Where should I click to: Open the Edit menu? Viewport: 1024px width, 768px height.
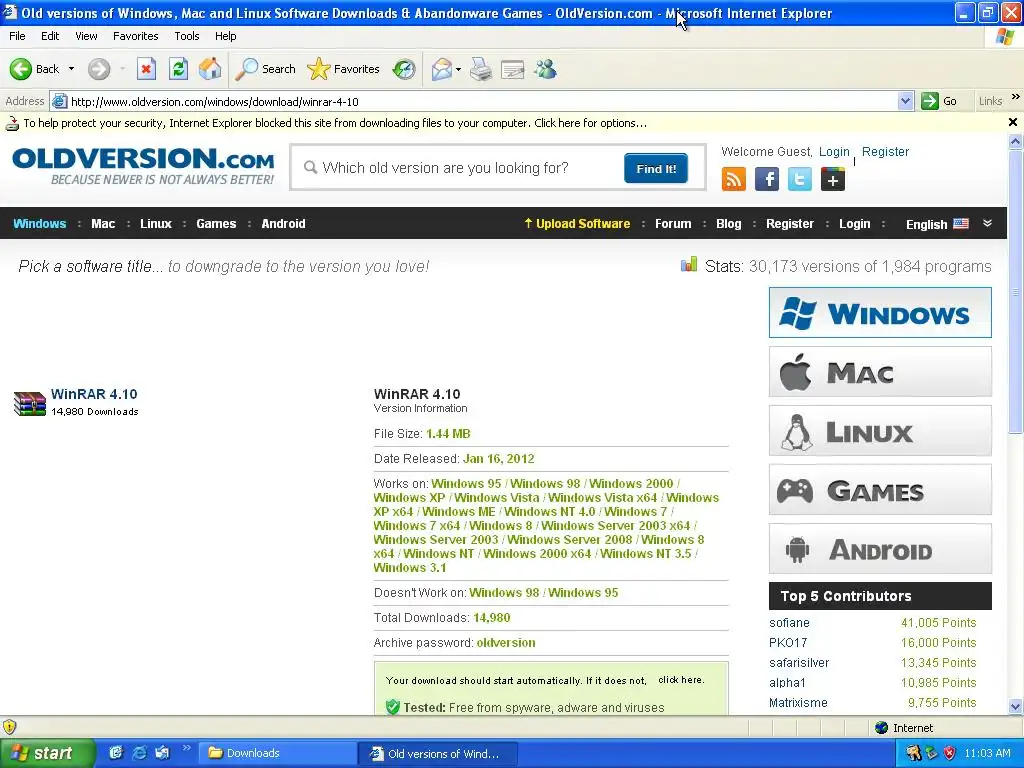tap(50, 36)
